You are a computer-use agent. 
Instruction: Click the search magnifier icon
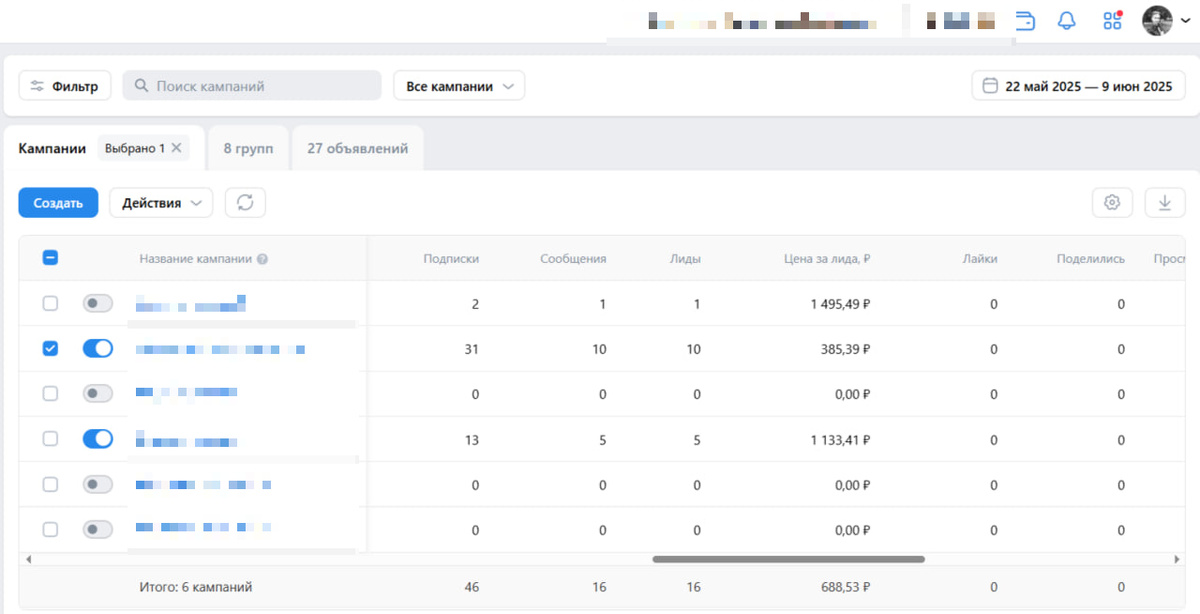(x=141, y=86)
